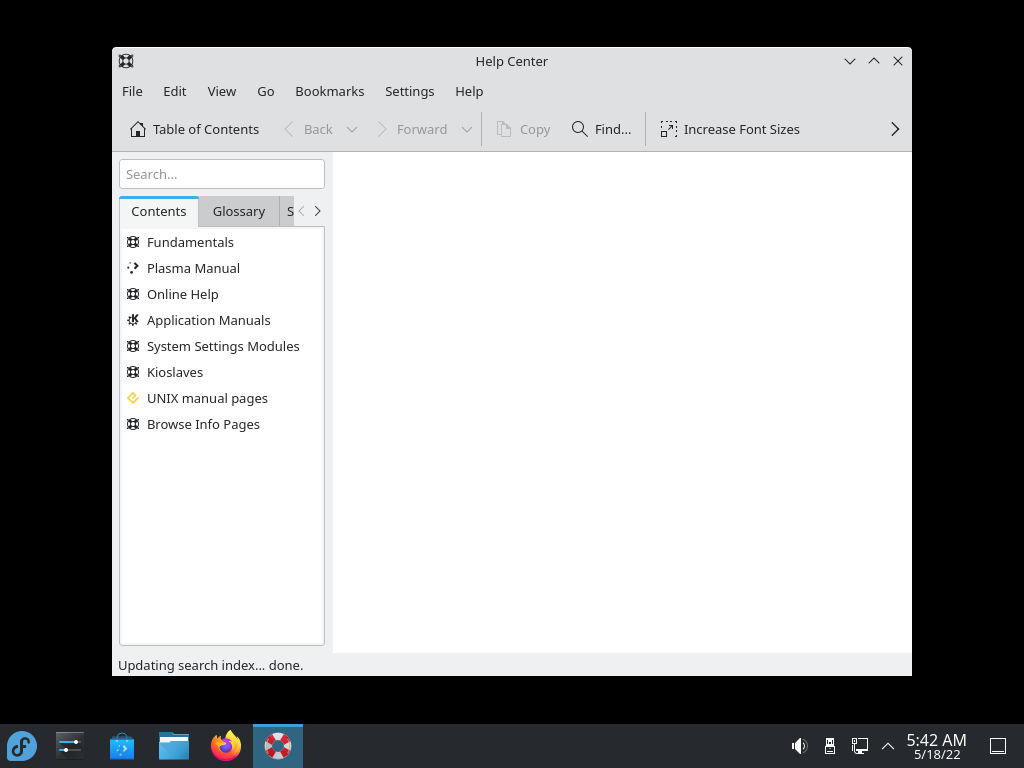Launch Discover software store from taskbar
Viewport: 1024px width, 768px height.
pos(121,746)
